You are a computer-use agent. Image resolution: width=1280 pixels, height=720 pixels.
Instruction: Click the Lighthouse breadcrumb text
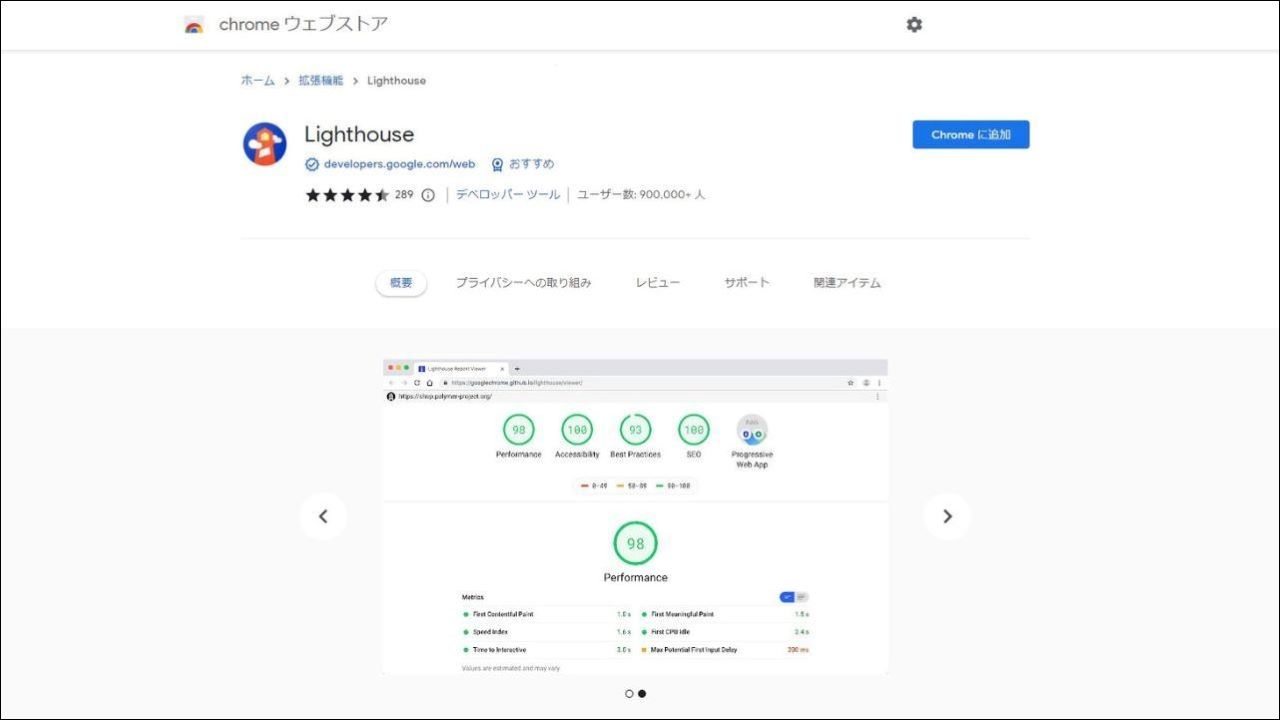click(x=396, y=80)
